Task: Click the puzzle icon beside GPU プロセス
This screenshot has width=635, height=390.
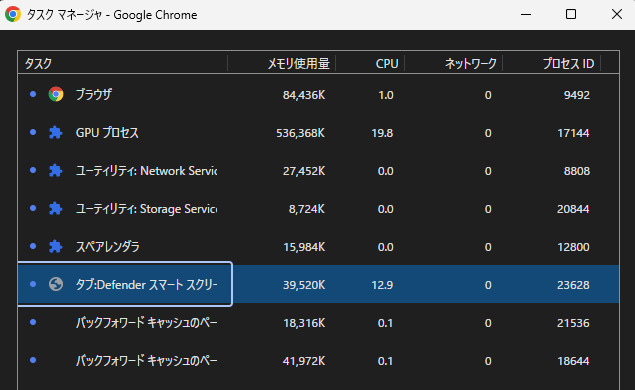Action: point(55,132)
